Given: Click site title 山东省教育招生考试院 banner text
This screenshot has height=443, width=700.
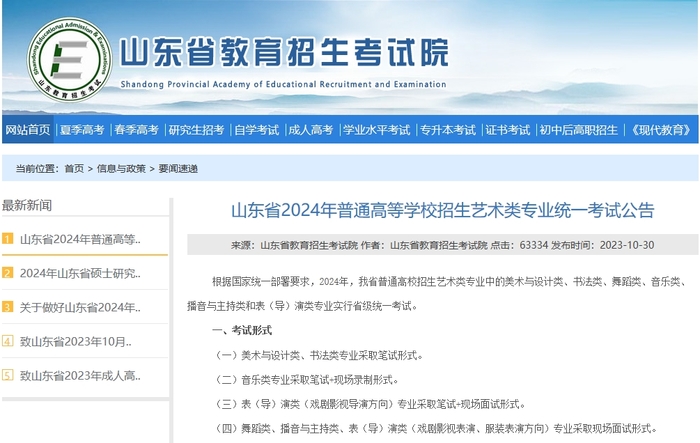Looking at the screenshot, I should tap(284, 53).
